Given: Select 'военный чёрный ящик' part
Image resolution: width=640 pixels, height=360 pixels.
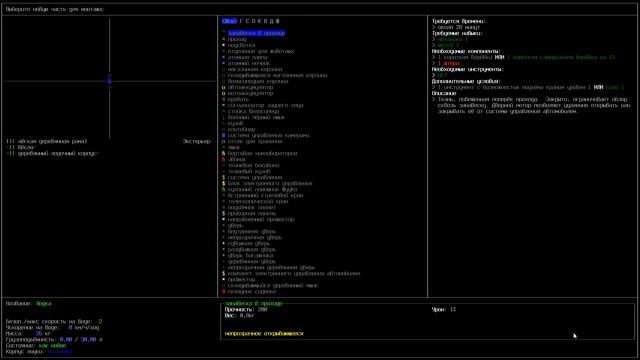Looking at the screenshot, I should [x=256, y=117].
